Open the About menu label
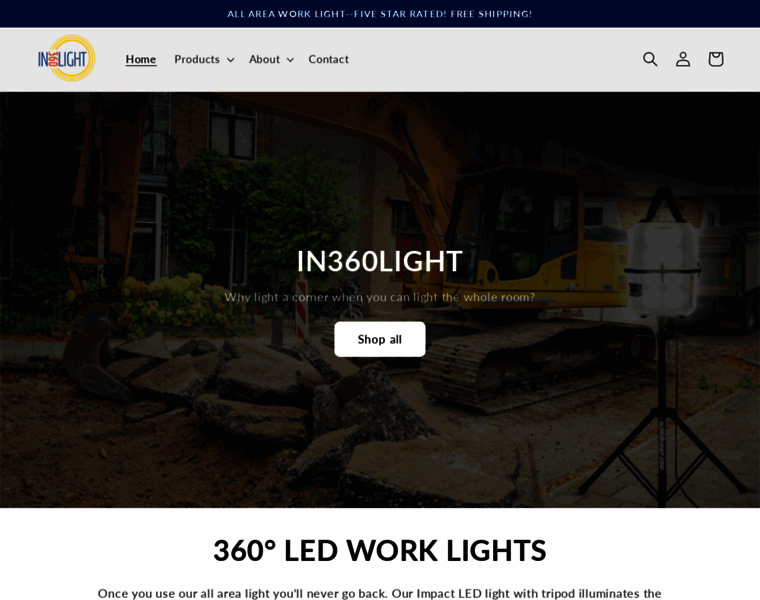The height and width of the screenshot is (600, 760). tap(264, 59)
